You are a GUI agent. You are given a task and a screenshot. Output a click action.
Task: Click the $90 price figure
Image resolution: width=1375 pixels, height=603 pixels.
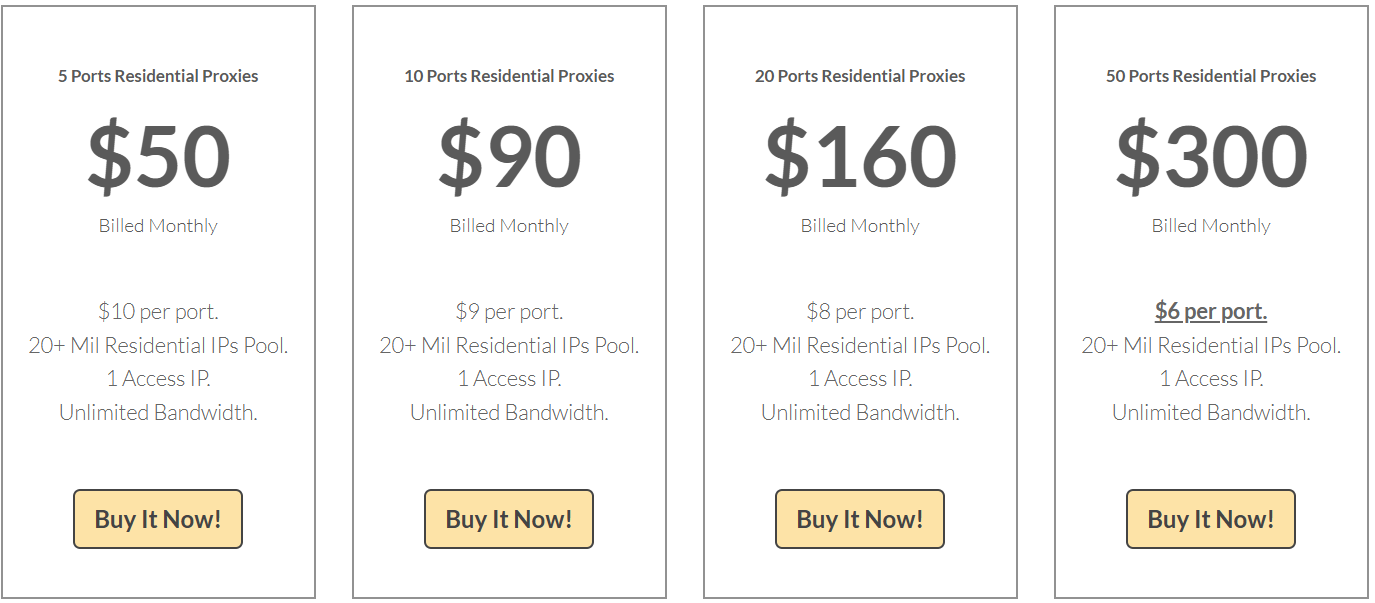509,156
